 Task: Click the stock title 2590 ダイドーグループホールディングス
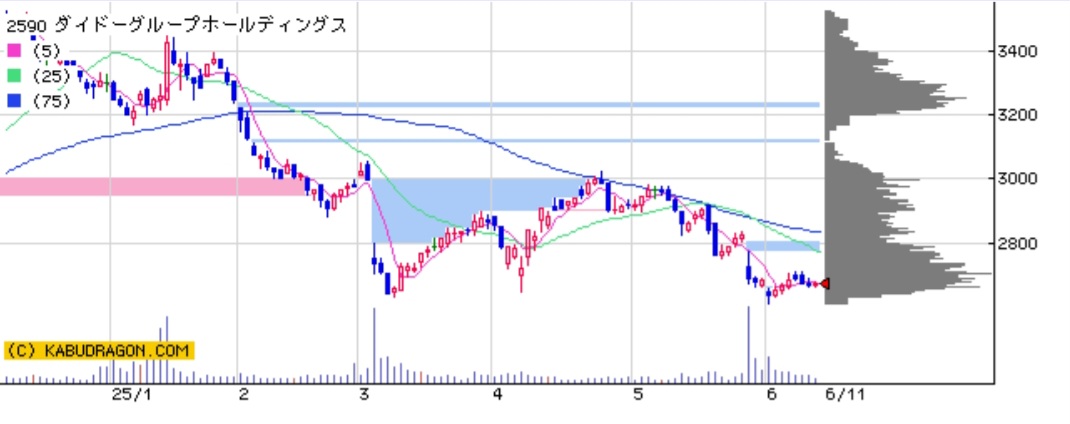click(177, 26)
